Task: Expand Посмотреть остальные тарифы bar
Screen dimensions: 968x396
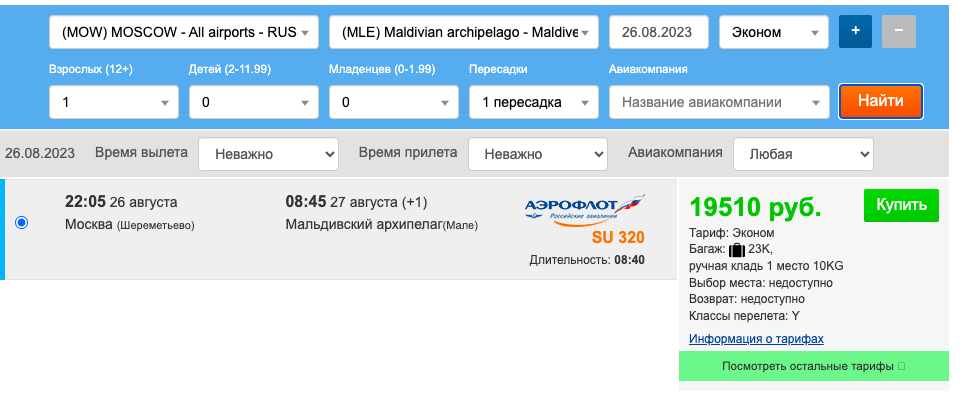Action: tap(814, 366)
